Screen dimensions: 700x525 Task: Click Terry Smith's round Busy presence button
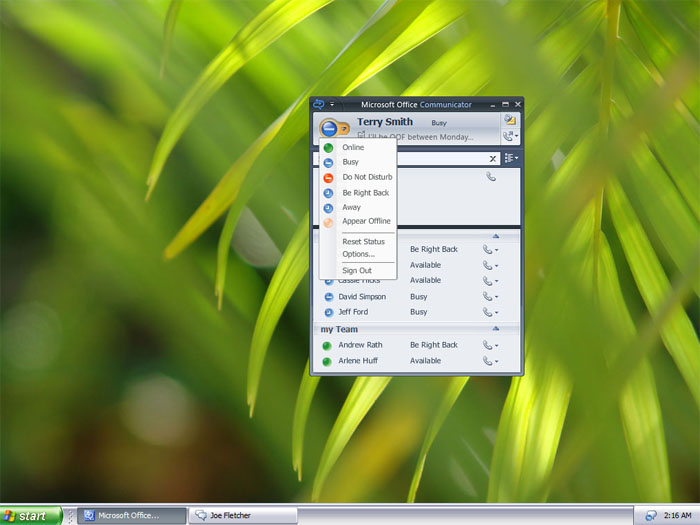329,129
